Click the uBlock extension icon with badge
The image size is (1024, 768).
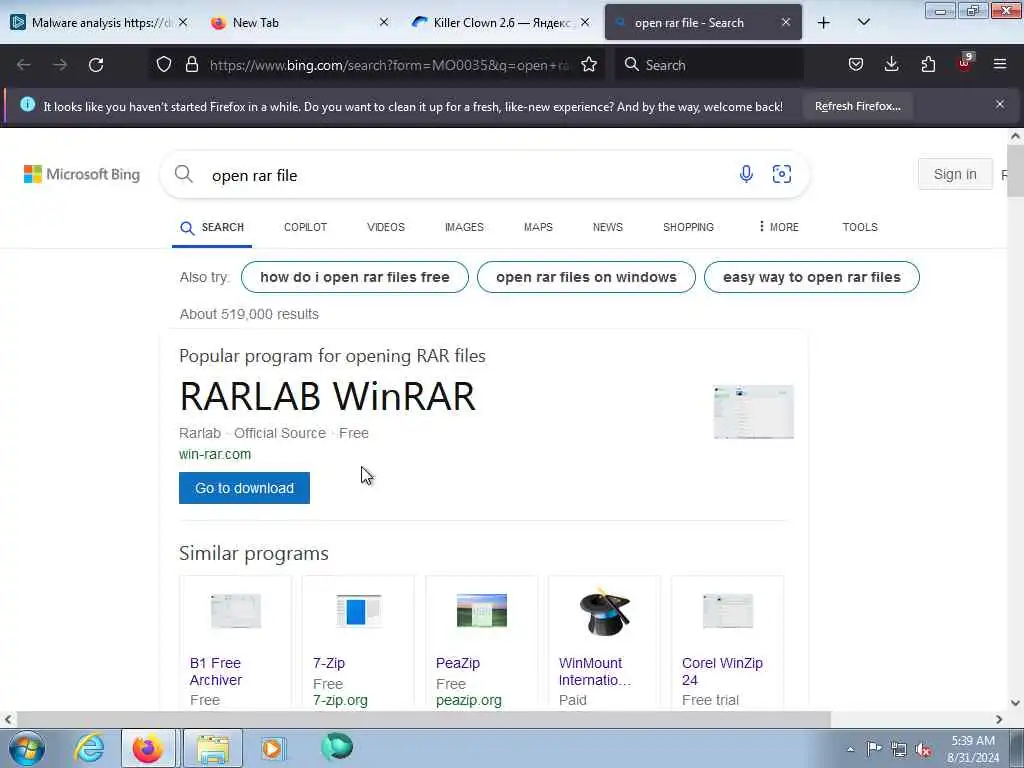point(965,63)
